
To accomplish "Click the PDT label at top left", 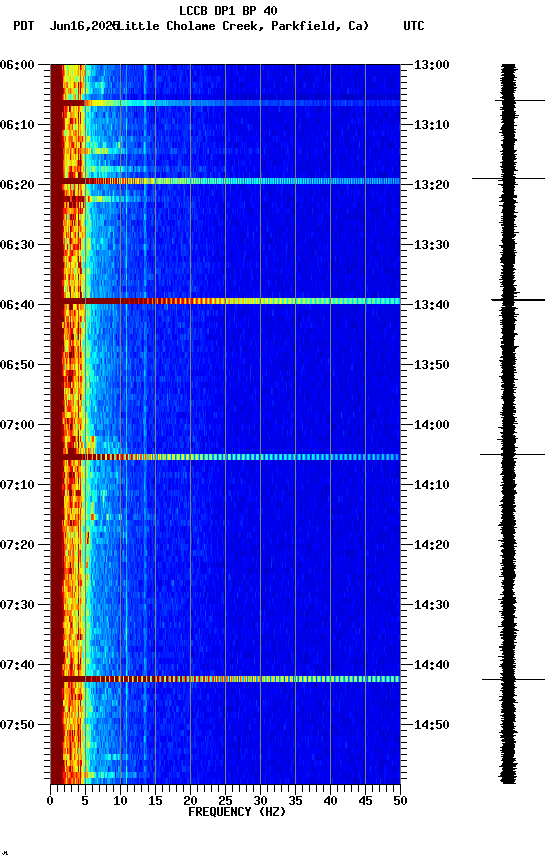I will click(x=24, y=26).
